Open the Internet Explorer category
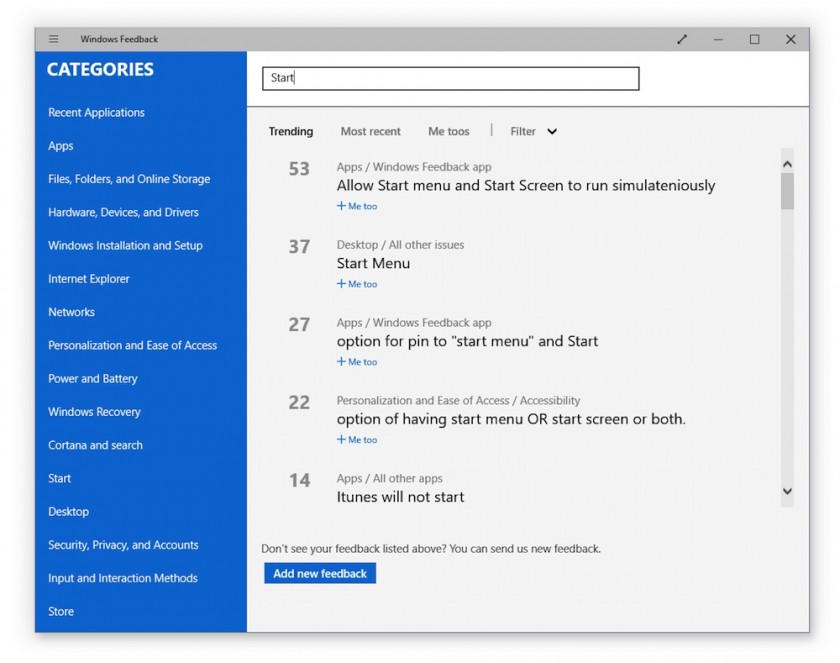Screen dimensions: 840x663 [89, 279]
